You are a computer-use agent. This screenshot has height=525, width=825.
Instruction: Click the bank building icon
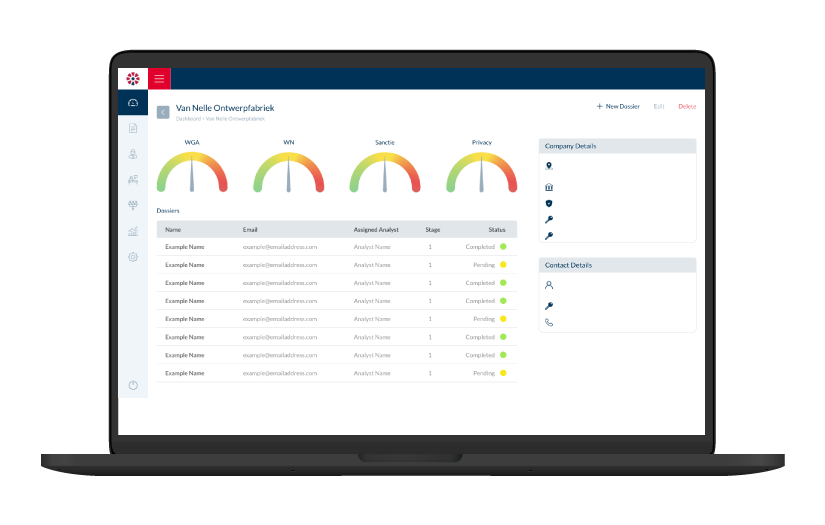click(x=549, y=187)
